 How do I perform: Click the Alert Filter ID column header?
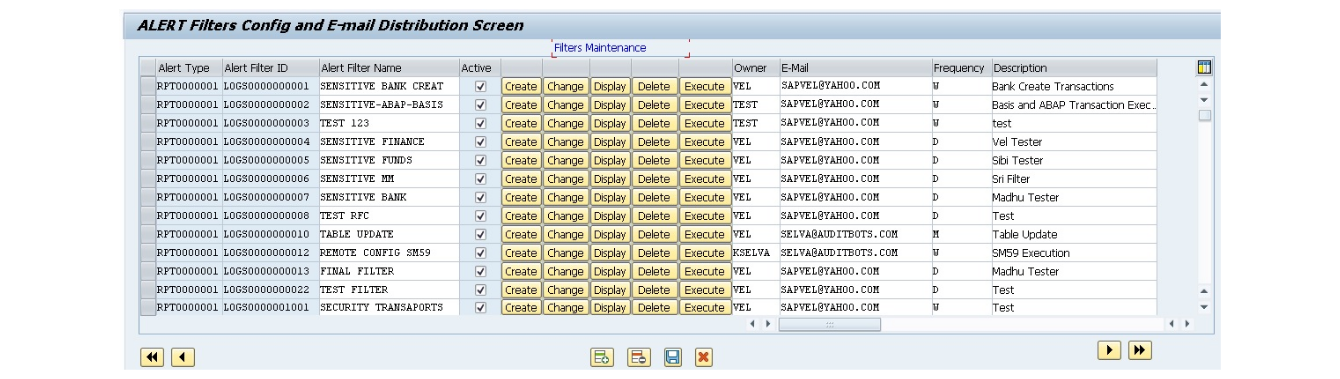[269, 68]
